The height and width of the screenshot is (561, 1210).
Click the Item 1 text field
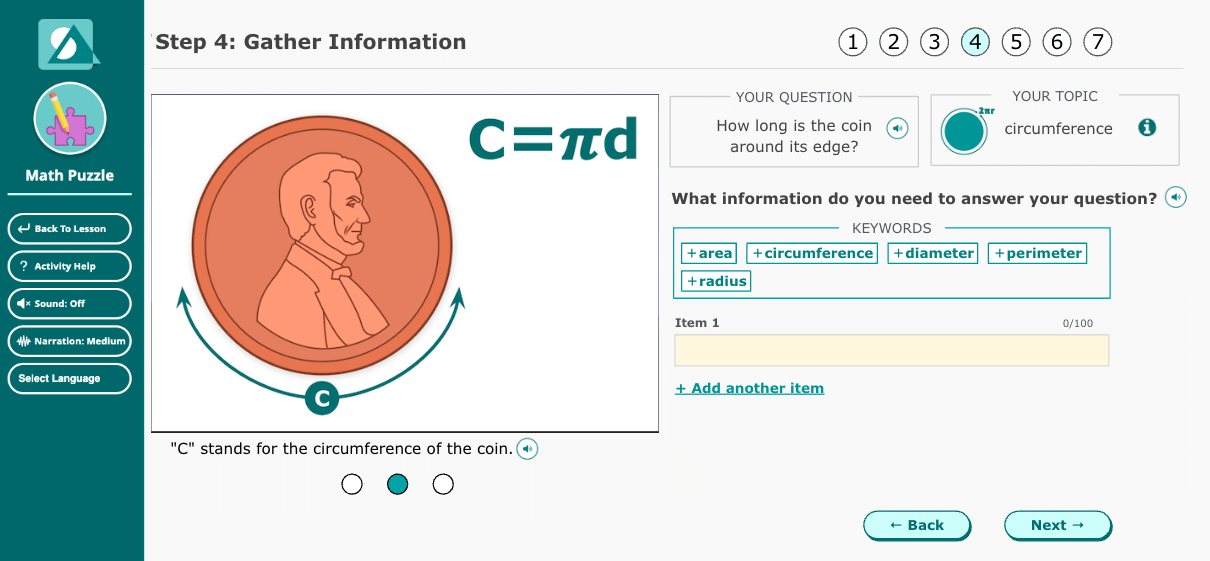pyautogui.click(x=891, y=350)
